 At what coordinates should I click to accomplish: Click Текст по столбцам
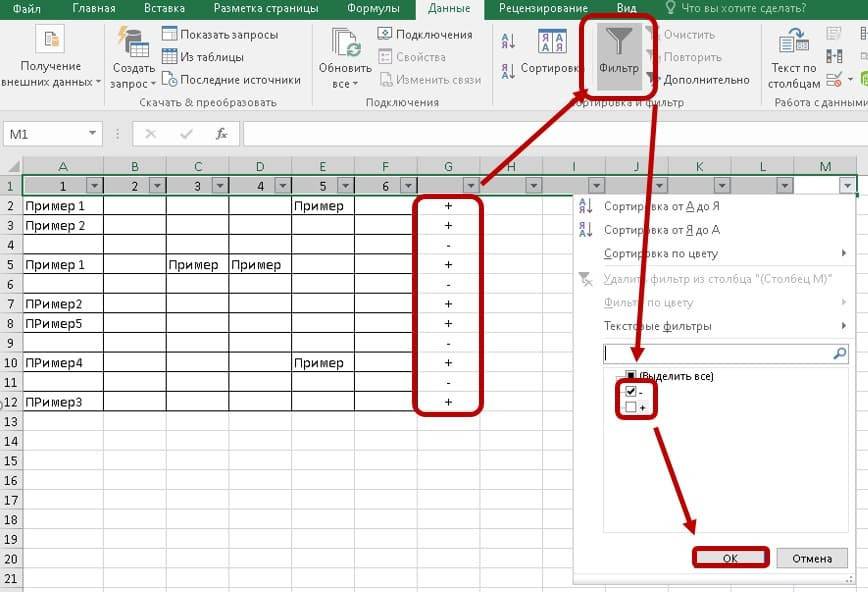[x=794, y=58]
